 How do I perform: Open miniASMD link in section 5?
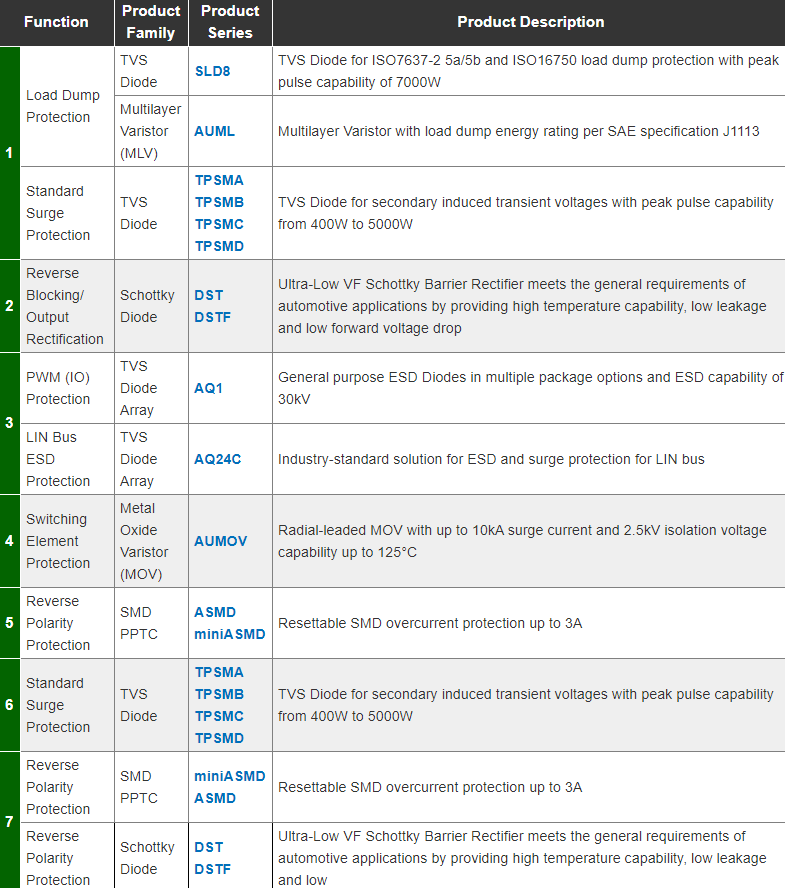pyautogui.click(x=230, y=634)
